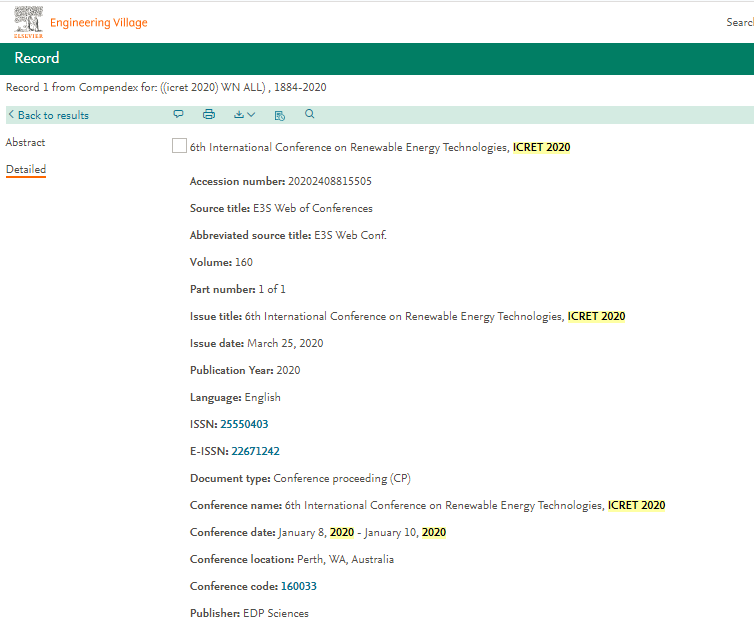Click the record title ICRET 2020
Image resolution: width=754 pixels, height=629 pixels.
pos(380,147)
